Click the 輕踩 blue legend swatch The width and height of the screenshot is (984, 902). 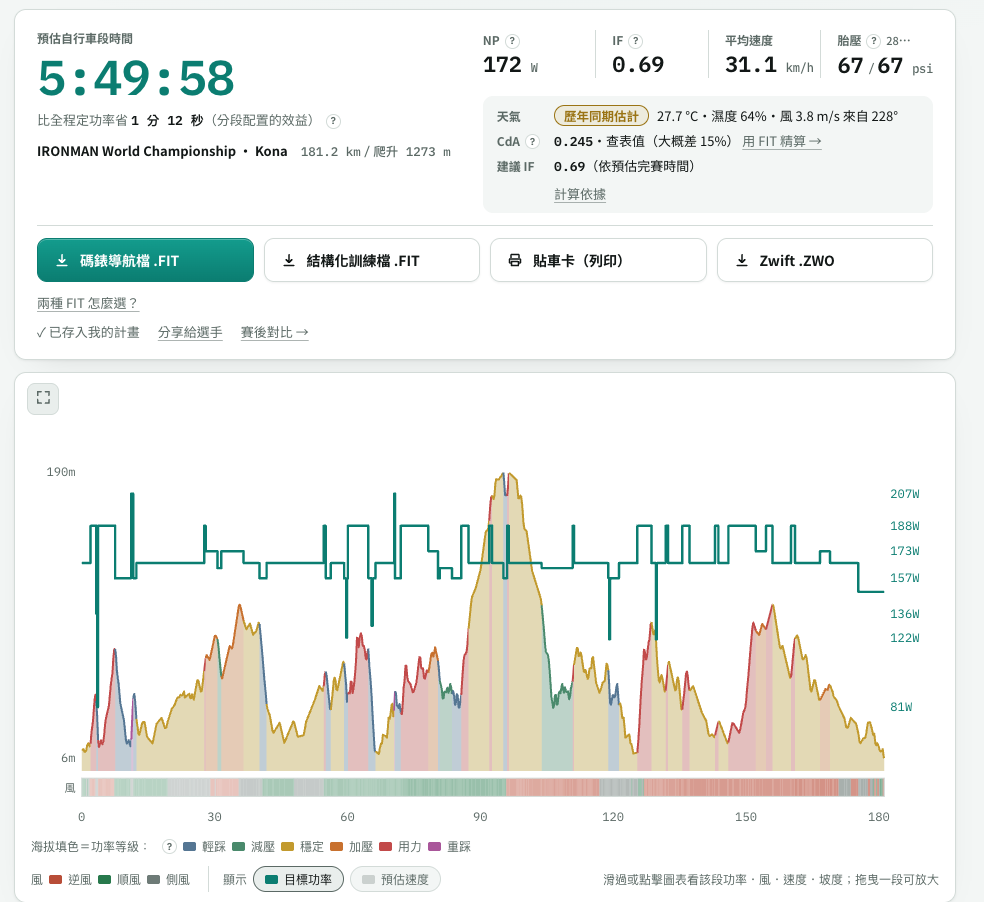190,847
